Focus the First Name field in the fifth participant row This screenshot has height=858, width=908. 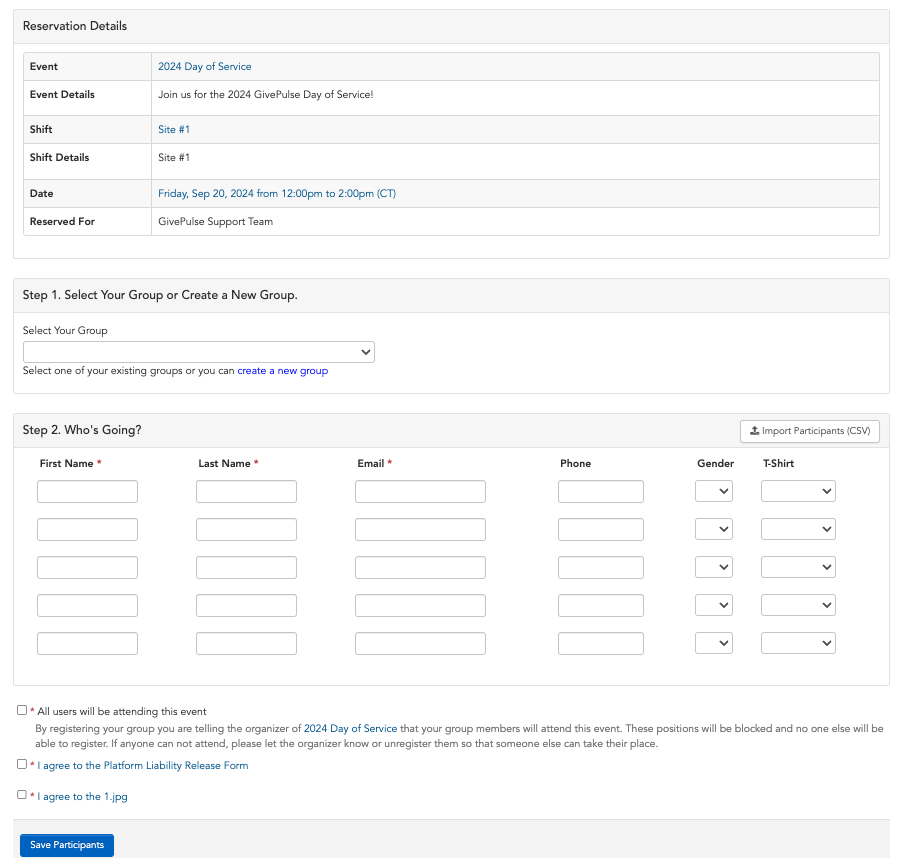point(87,644)
